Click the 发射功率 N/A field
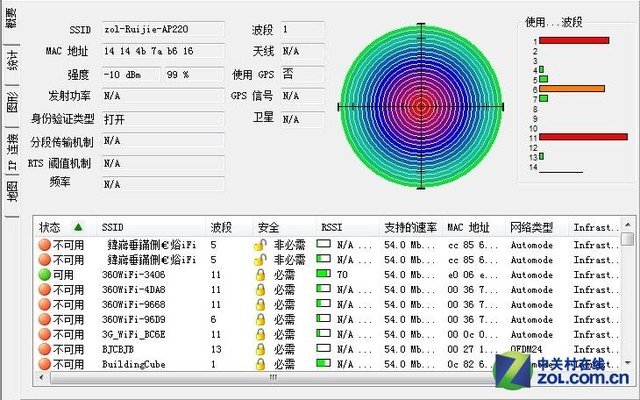This screenshot has height=400, width=640. [x=163, y=96]
